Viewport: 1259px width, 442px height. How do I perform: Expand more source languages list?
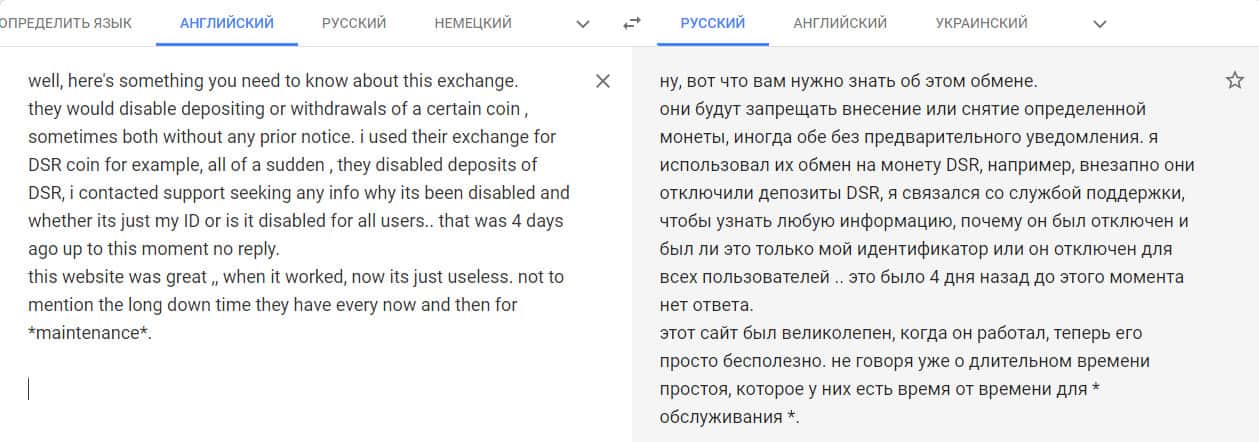(584, 23)
